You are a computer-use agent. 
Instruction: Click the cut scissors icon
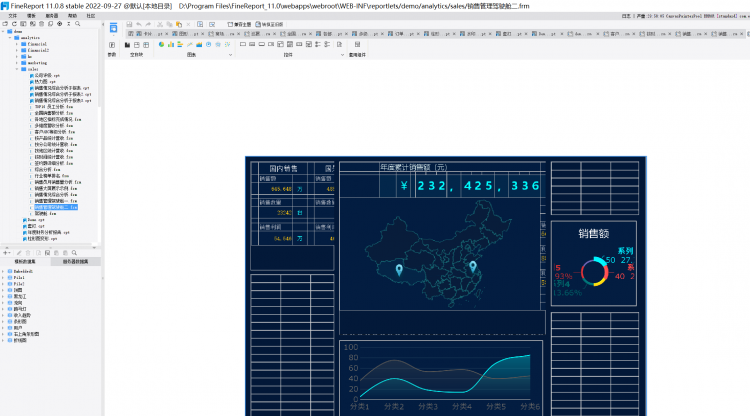coord(160,24)
